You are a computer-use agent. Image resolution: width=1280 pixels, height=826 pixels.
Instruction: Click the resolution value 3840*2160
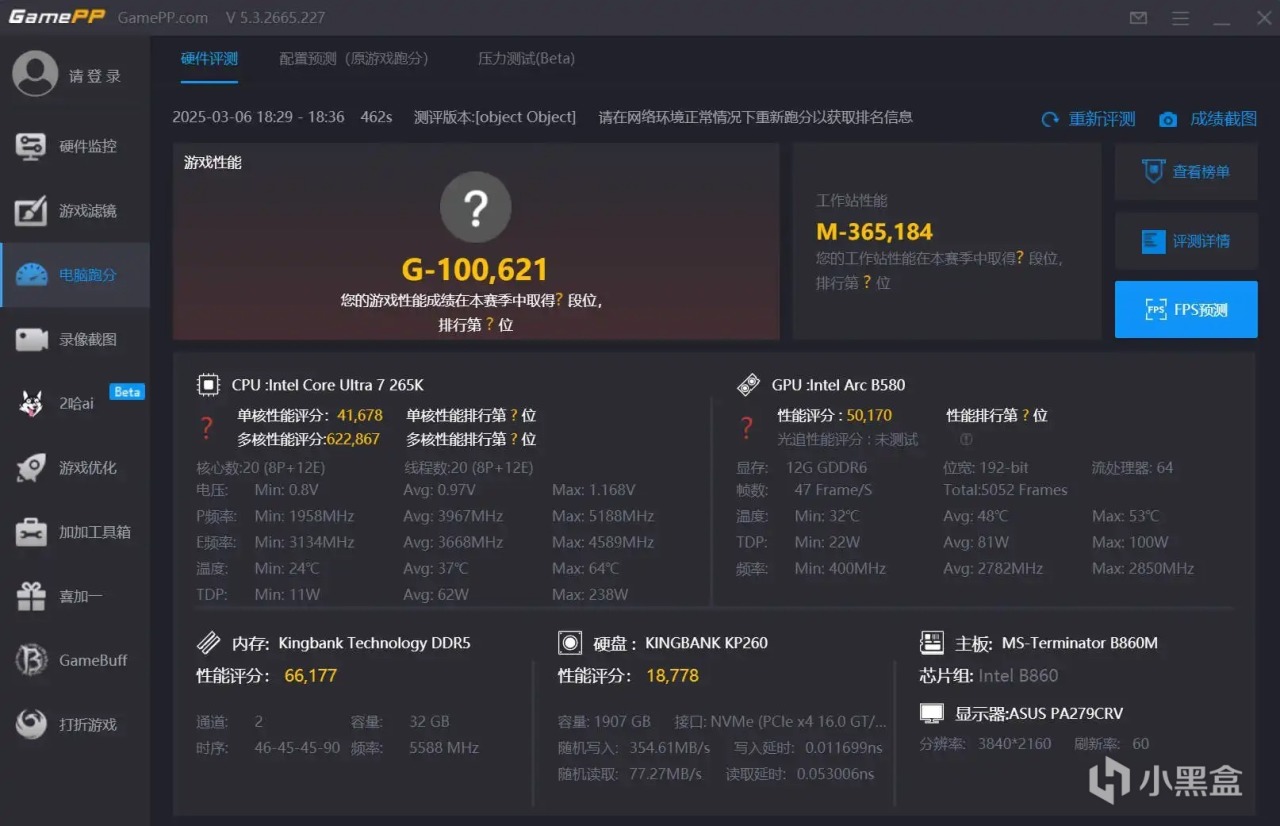pyautogui.click(x=1013, y=744)
